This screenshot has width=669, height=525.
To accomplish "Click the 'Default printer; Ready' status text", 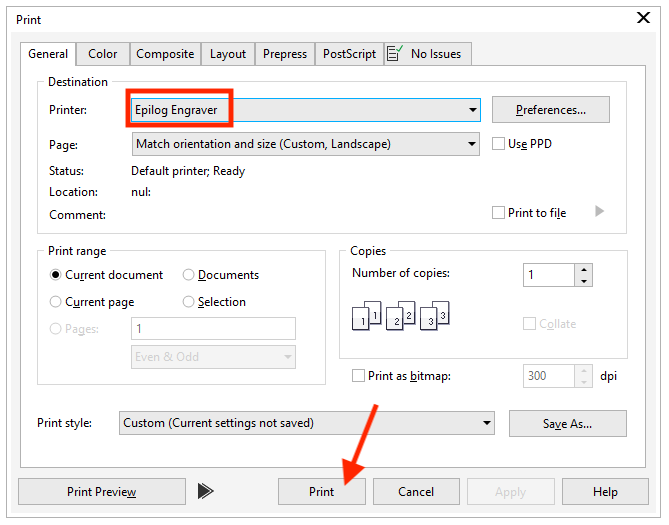I will click(x=188, y=171).
